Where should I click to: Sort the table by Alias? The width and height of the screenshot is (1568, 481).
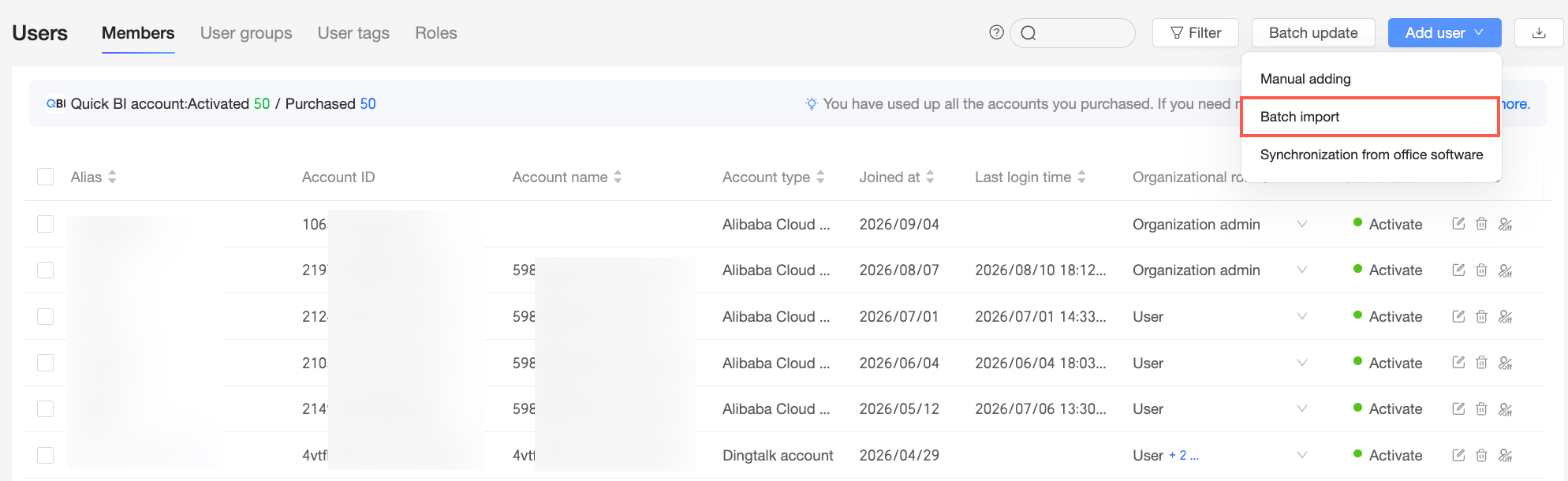click(112, 177)
